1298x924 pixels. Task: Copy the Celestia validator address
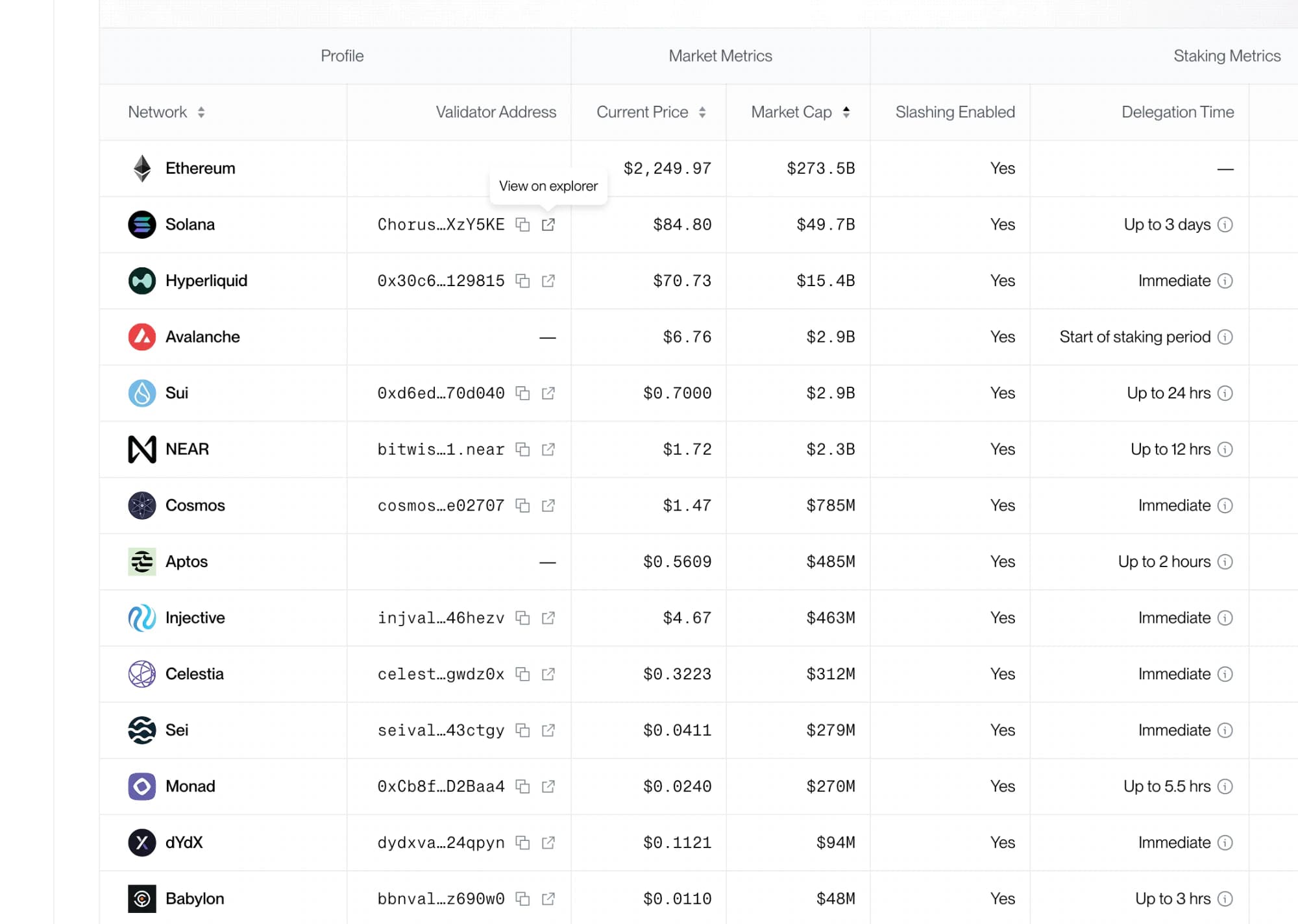tap(522, 674)
